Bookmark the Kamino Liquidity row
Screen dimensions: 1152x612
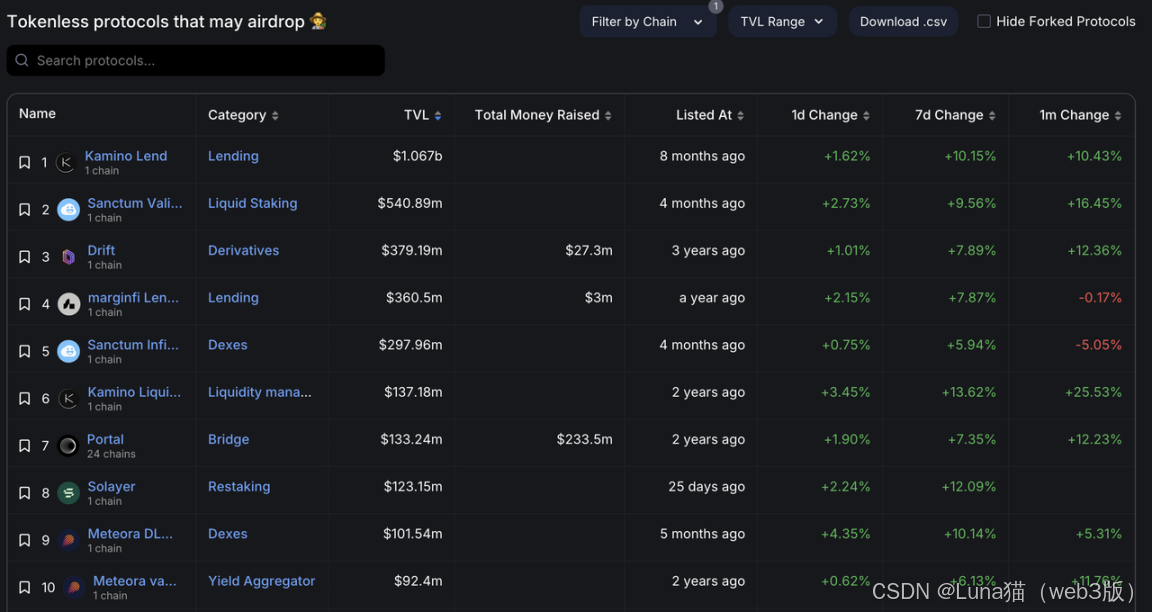click(x=24, y=398)
